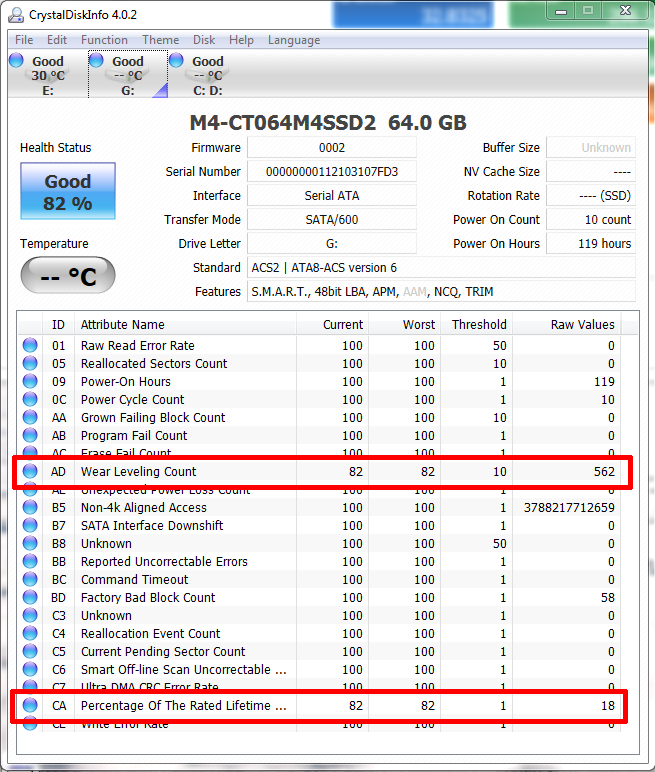Click the Good 82 % health status button
655x772 pixels.
pyautogui.click(x=68, y=191)
